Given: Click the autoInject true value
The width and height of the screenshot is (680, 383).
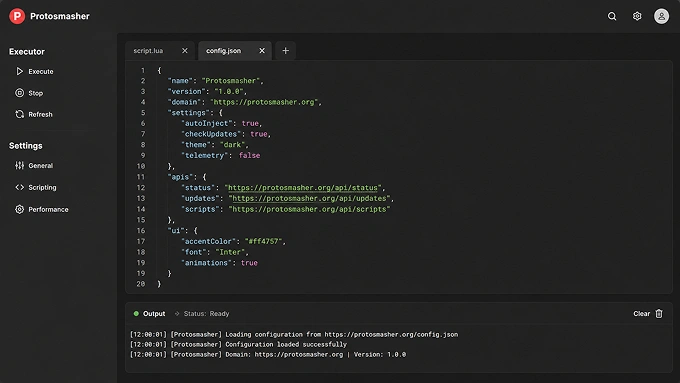Looking at the screenshot, I should tap(250, 123).
